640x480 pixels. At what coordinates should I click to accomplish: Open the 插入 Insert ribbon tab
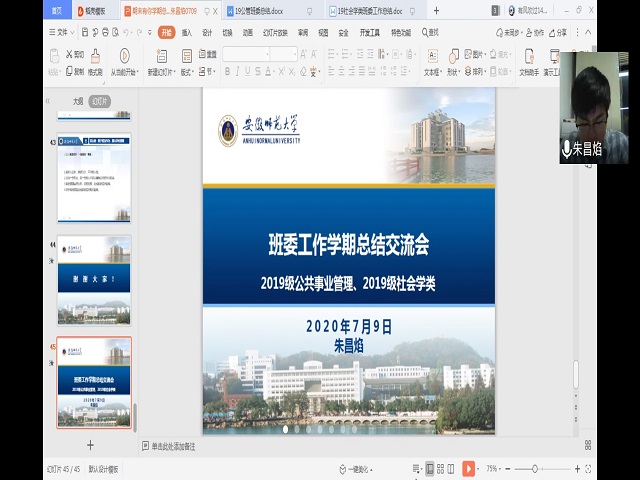187,32
